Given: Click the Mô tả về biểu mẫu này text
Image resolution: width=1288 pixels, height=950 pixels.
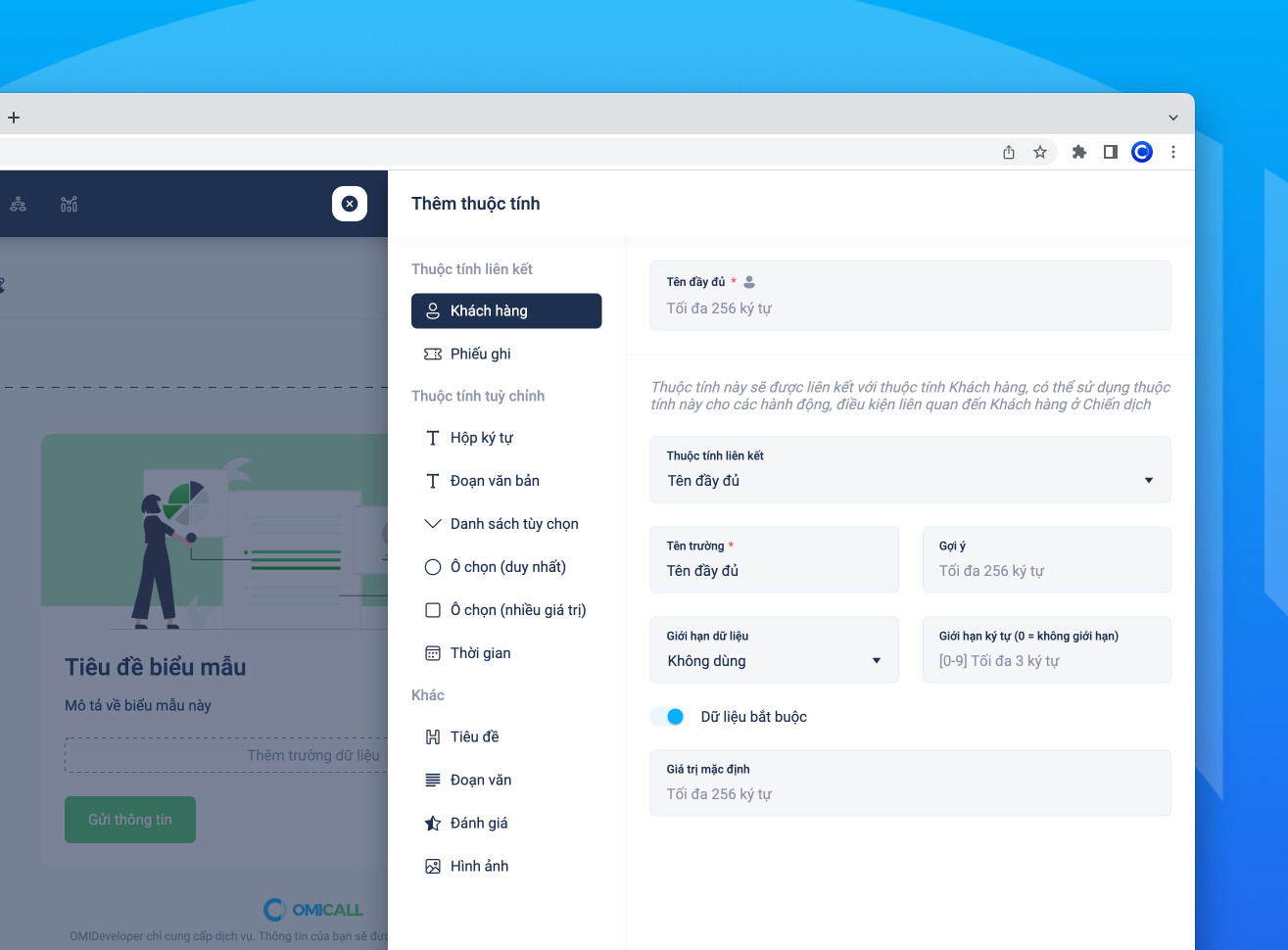Looking at the screenshot, I should coord(138,705).
